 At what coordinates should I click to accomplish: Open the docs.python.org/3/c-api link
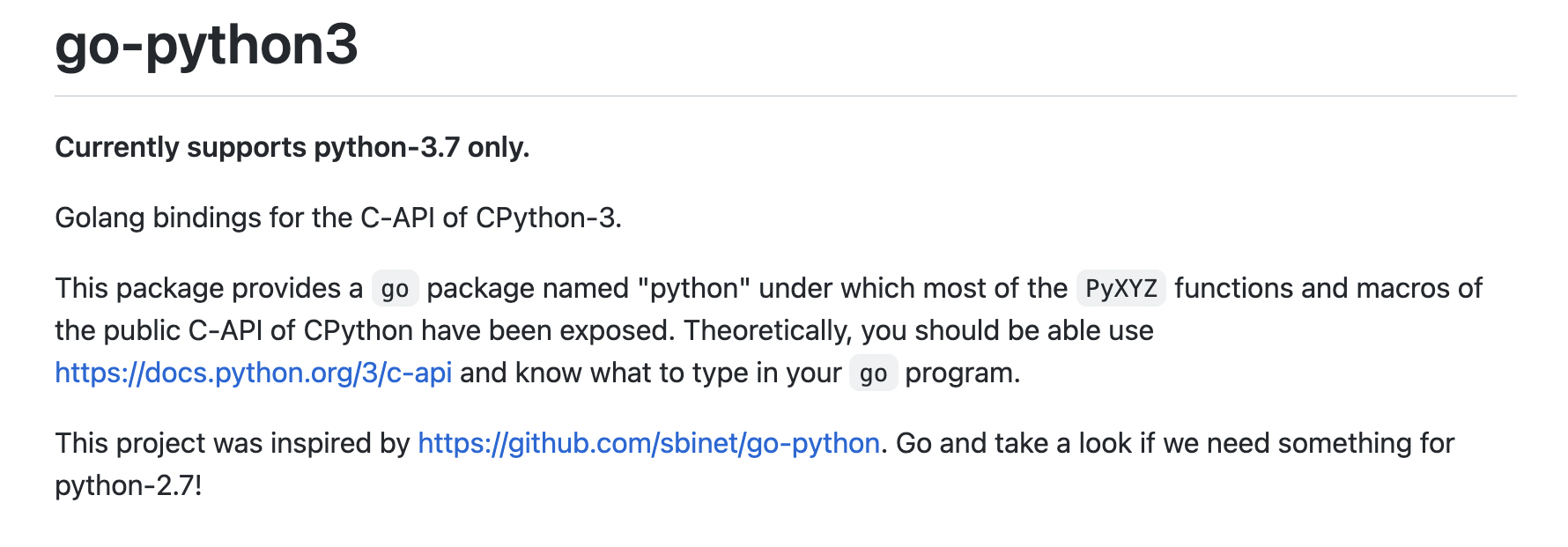coord(254,373)
